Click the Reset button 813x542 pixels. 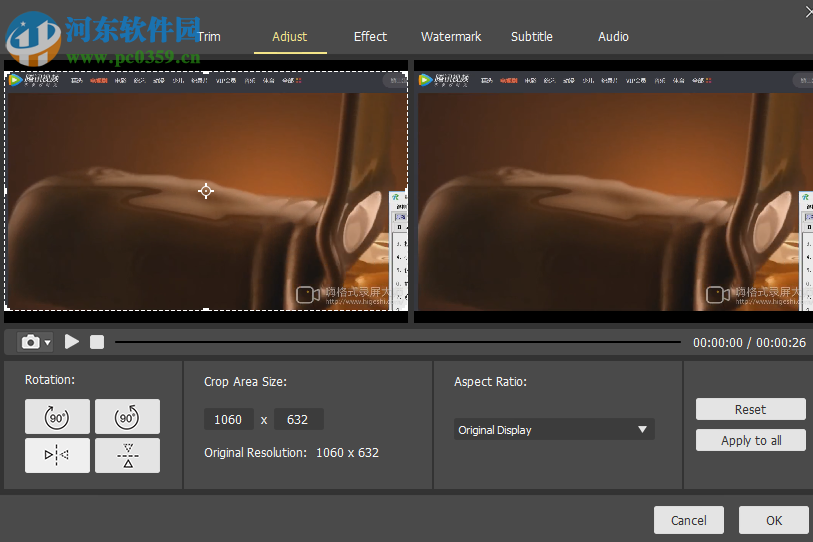tap(750, 409)
